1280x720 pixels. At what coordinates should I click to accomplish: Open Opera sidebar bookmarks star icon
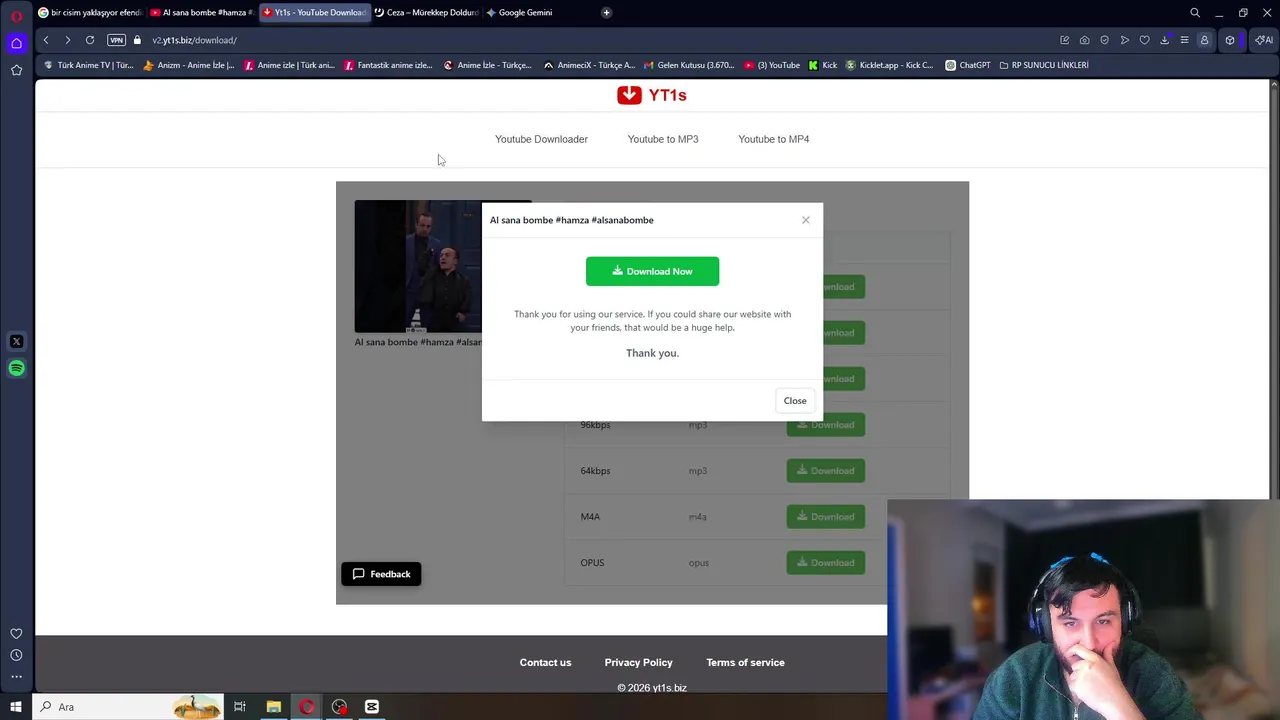tap(16, 70)
